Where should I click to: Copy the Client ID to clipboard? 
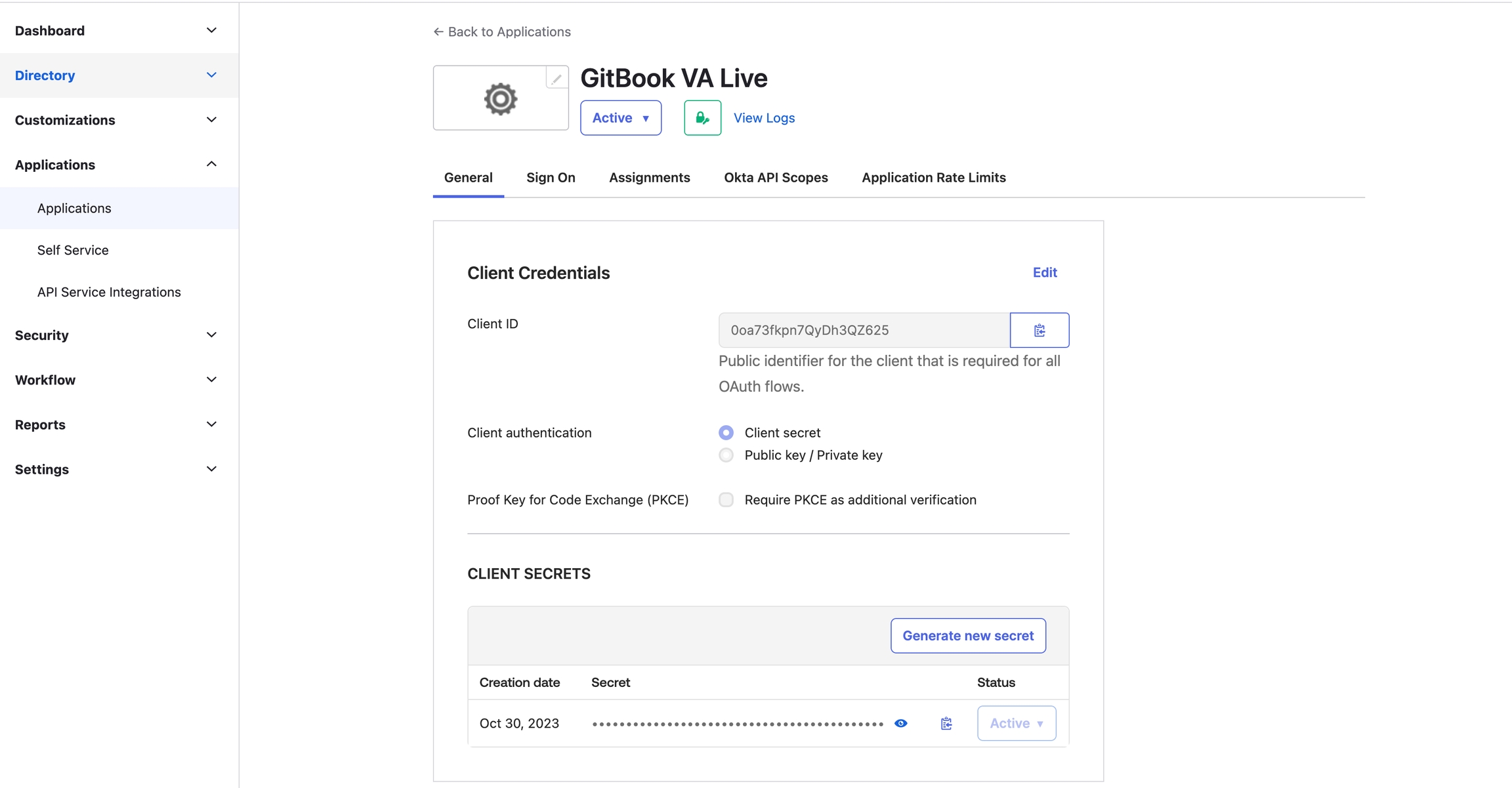[x=1039, y=330]
